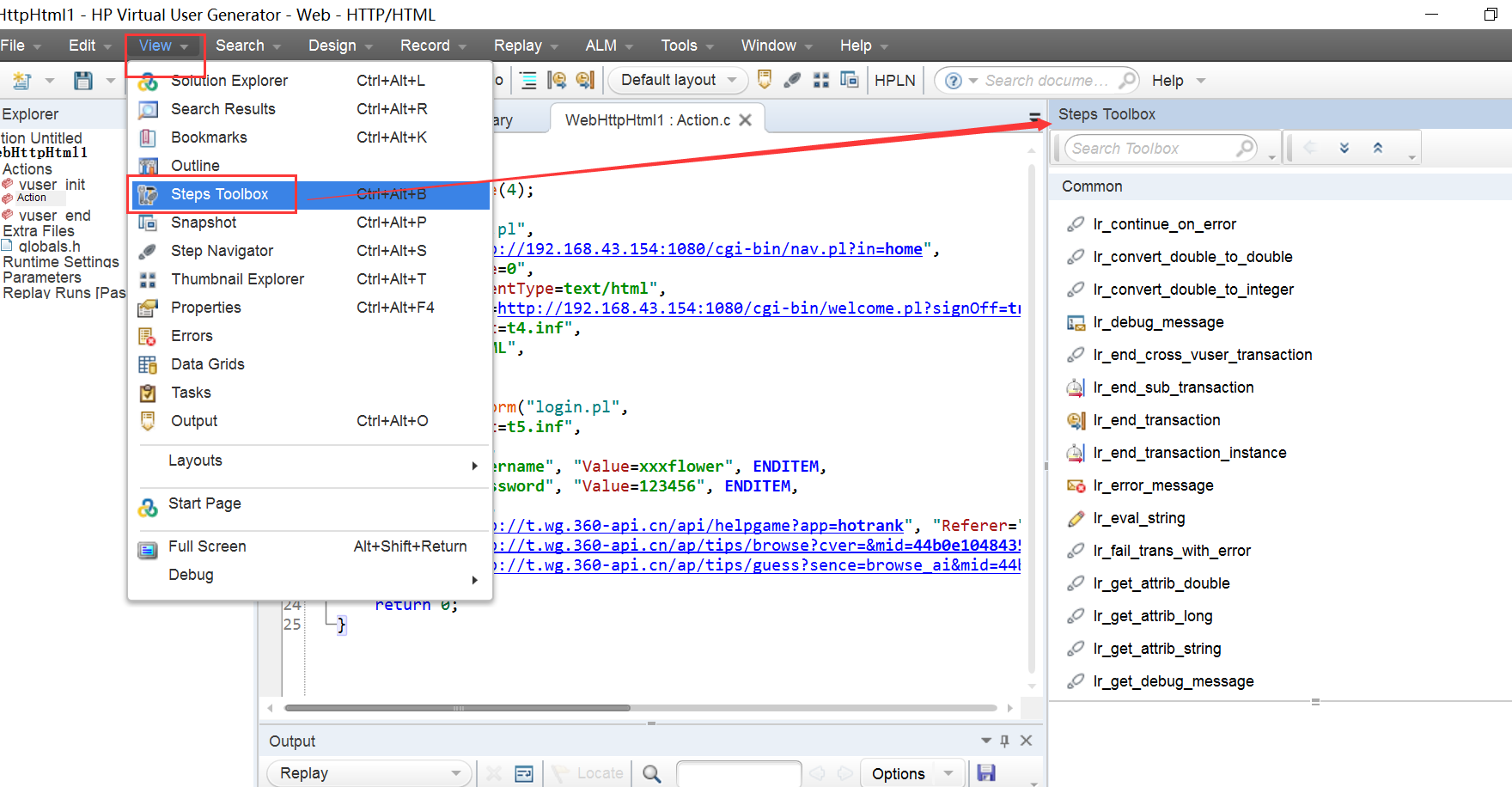Expand the Options dropdown arrow
Viewport: 1512px width, 787px height.
click(948, 773)
